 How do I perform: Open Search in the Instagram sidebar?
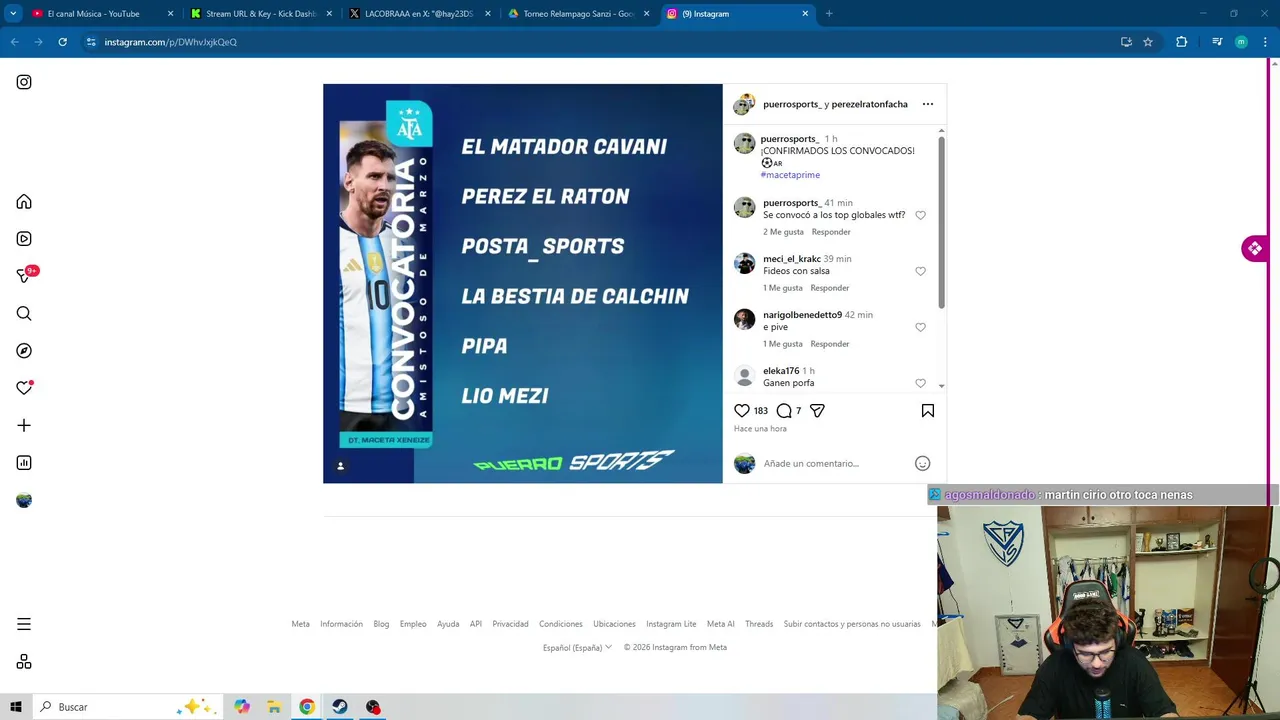[x=24, y=314]
